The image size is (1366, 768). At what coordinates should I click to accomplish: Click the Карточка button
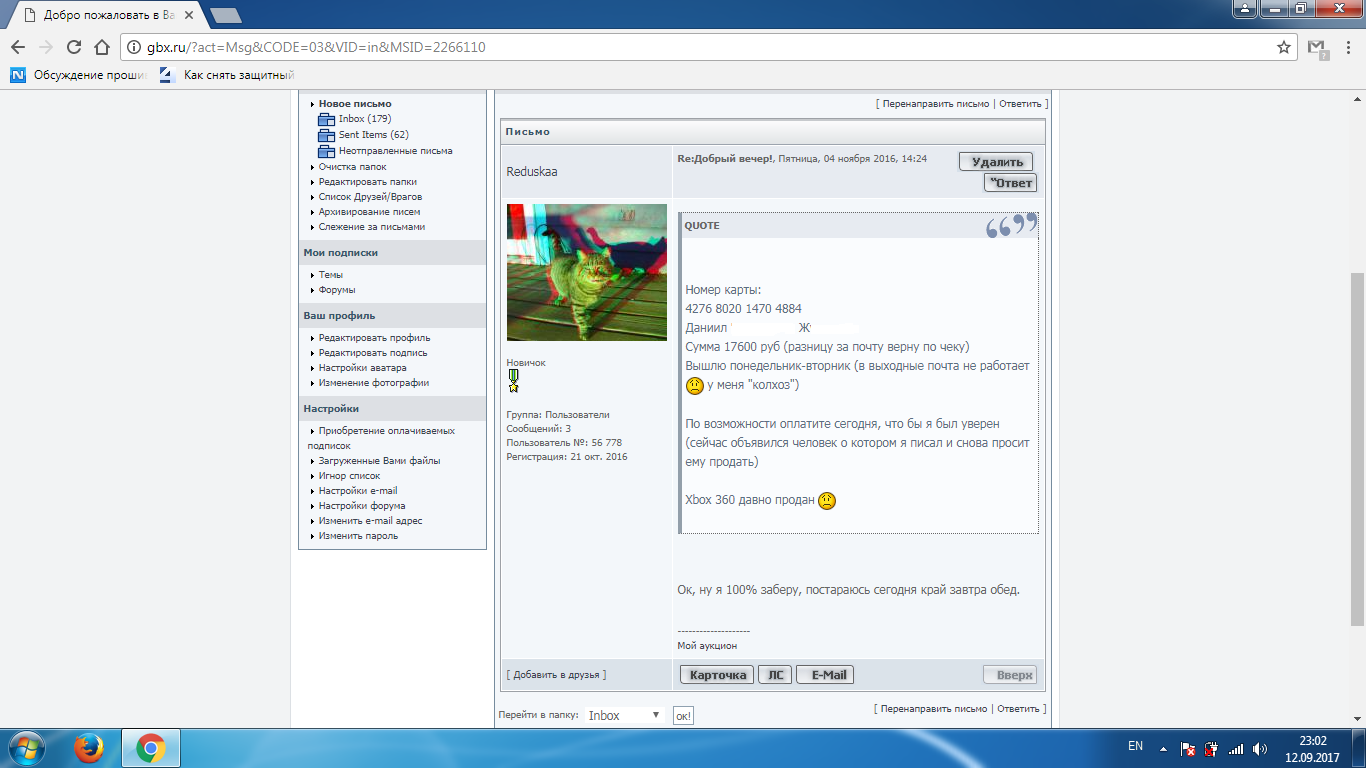pyautogui.click(x=717, y=675)
